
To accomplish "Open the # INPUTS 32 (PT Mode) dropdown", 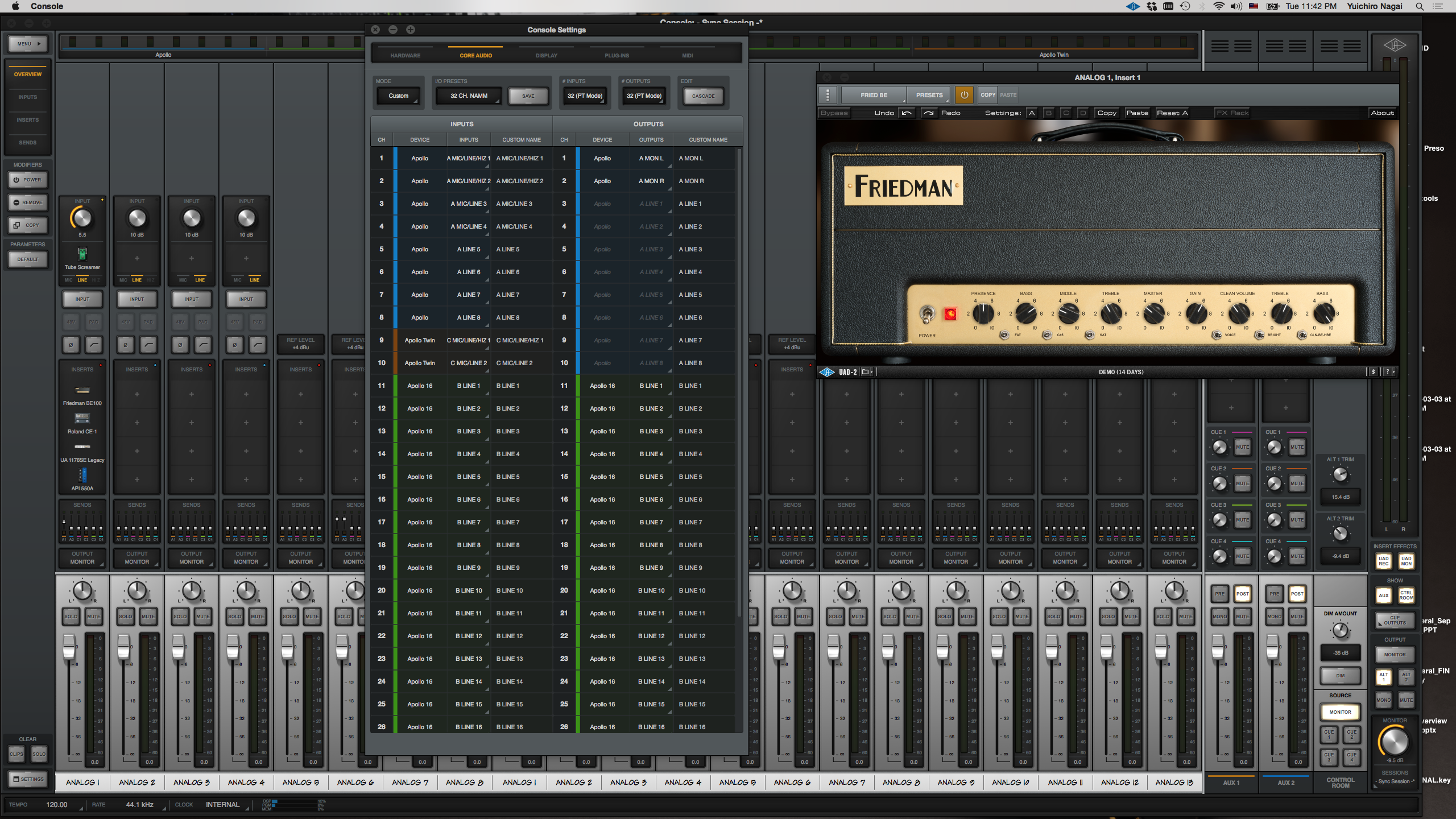I will coord(585,96).
